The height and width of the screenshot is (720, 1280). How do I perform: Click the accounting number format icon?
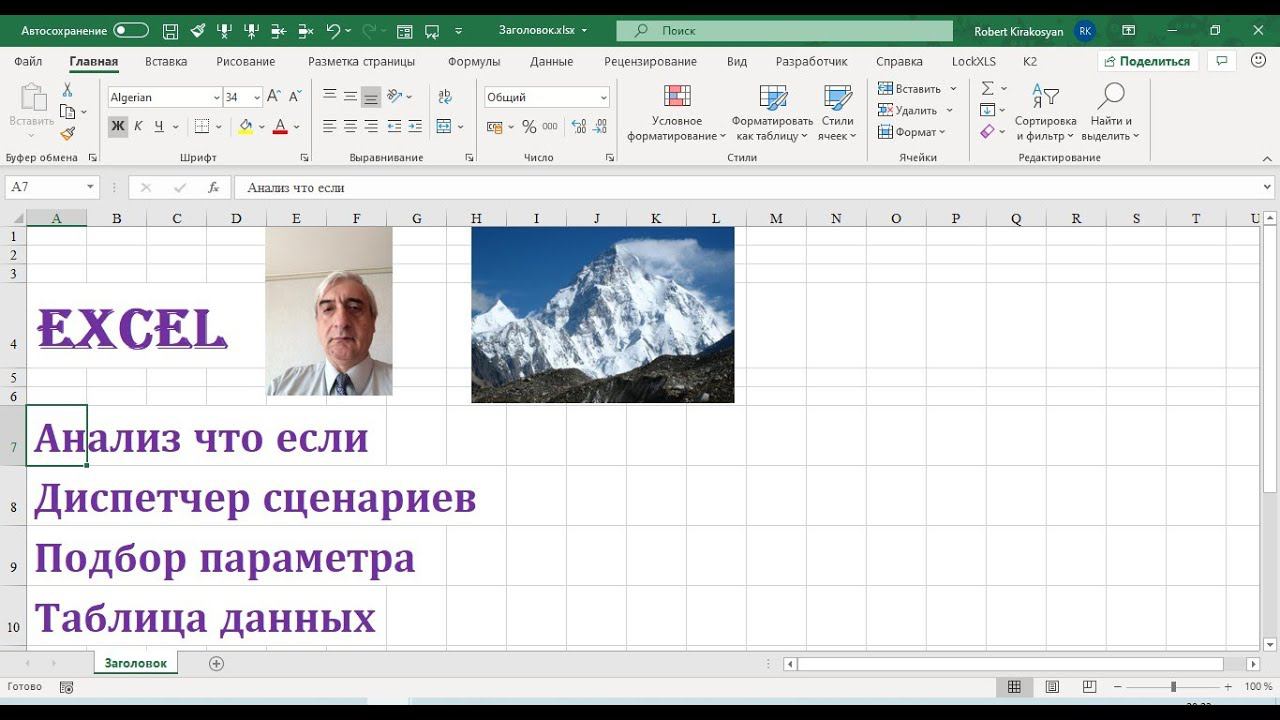(x=494, y=127)
